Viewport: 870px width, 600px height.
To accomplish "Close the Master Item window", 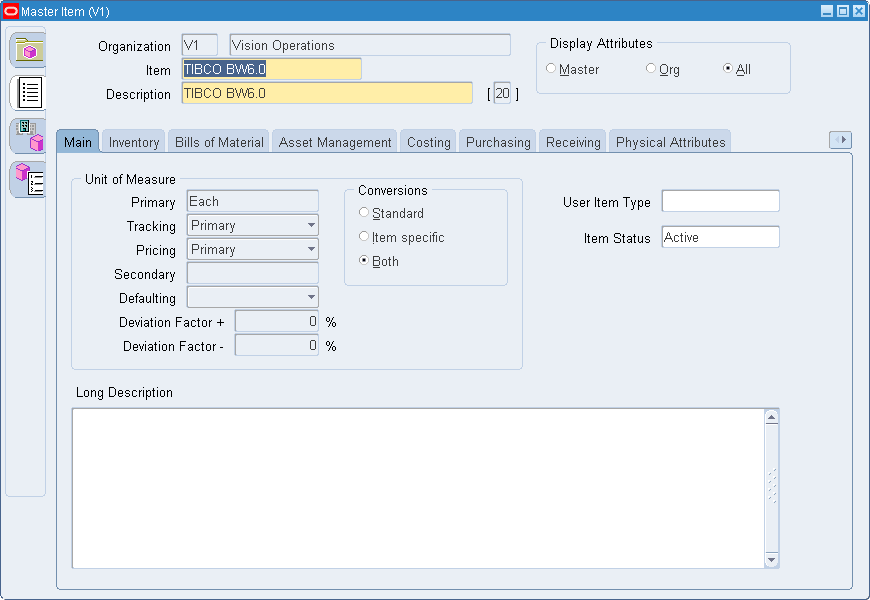I will click(x=859, y=11).
